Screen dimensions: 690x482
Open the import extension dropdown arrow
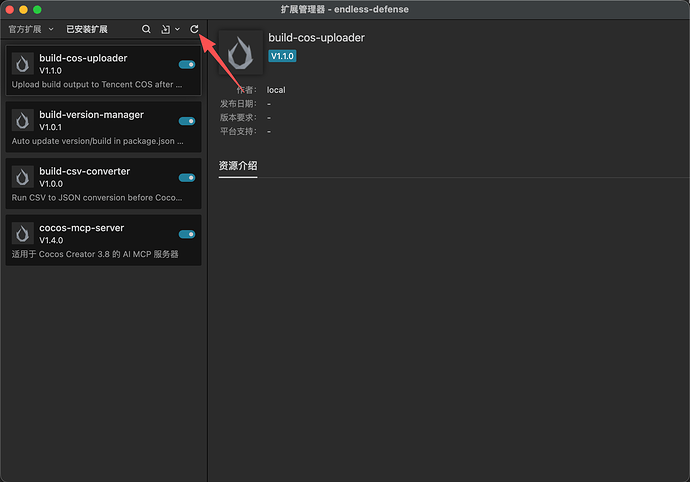[177, 29]
